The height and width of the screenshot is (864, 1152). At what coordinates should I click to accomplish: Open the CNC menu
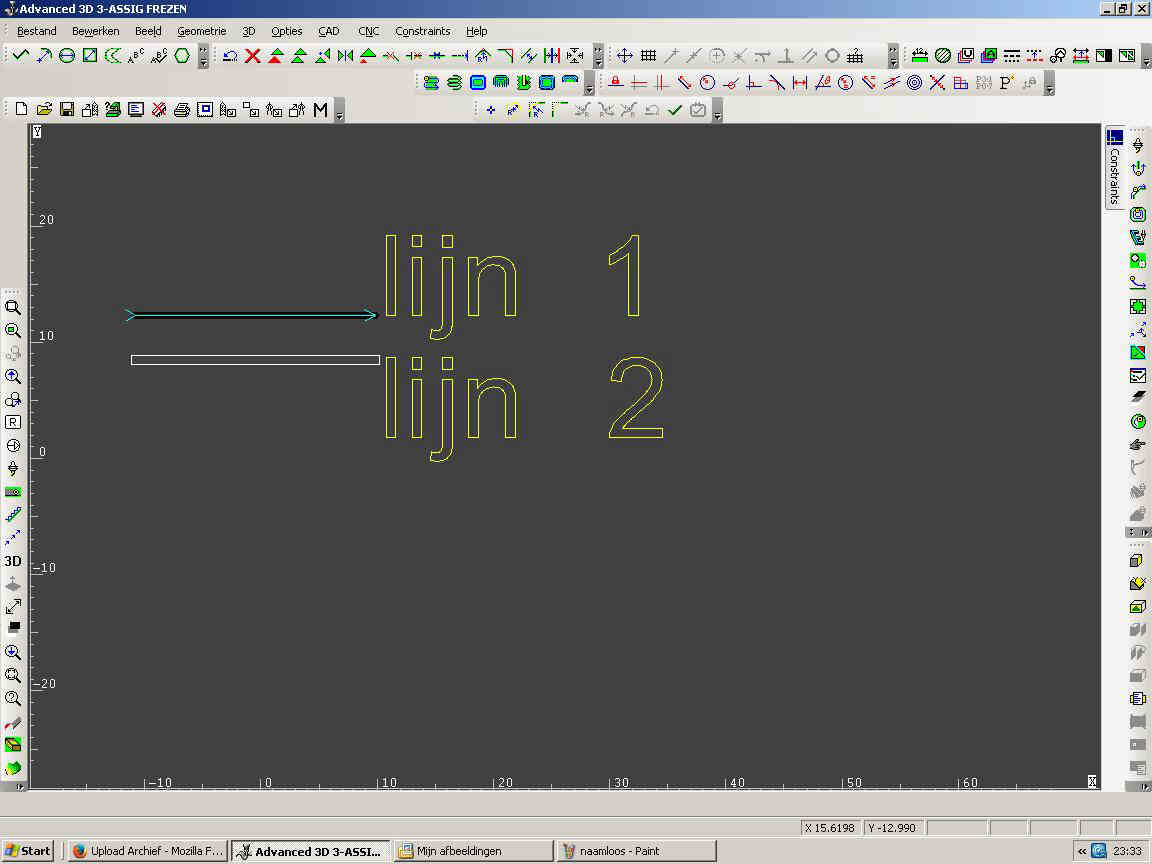368,31
